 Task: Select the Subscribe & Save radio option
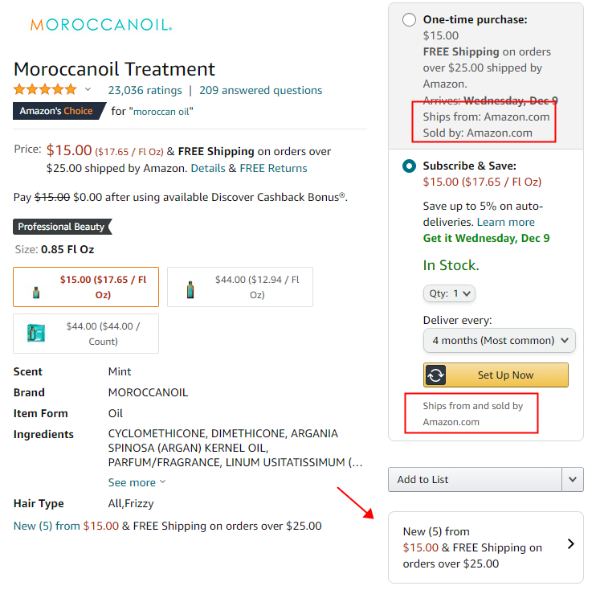pyautogui.click(x=409, y=166)
